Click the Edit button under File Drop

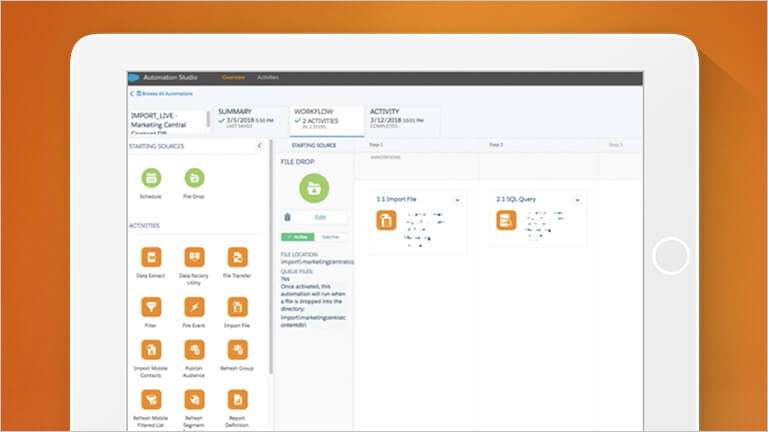(x=320, y=217)
